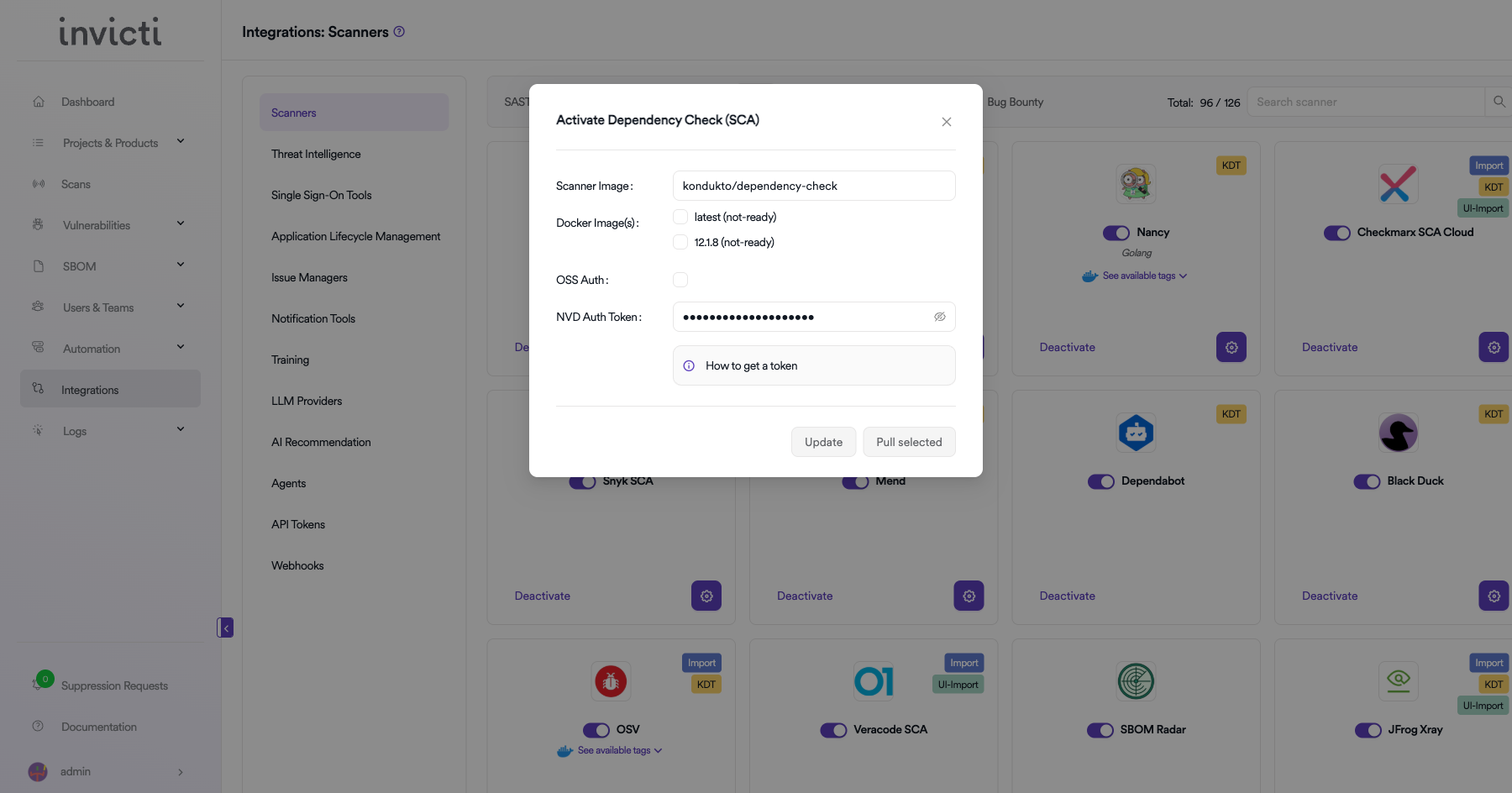Click the Pull selected button
Viewport: 1512px width, 793px height.
pos(909,442)
